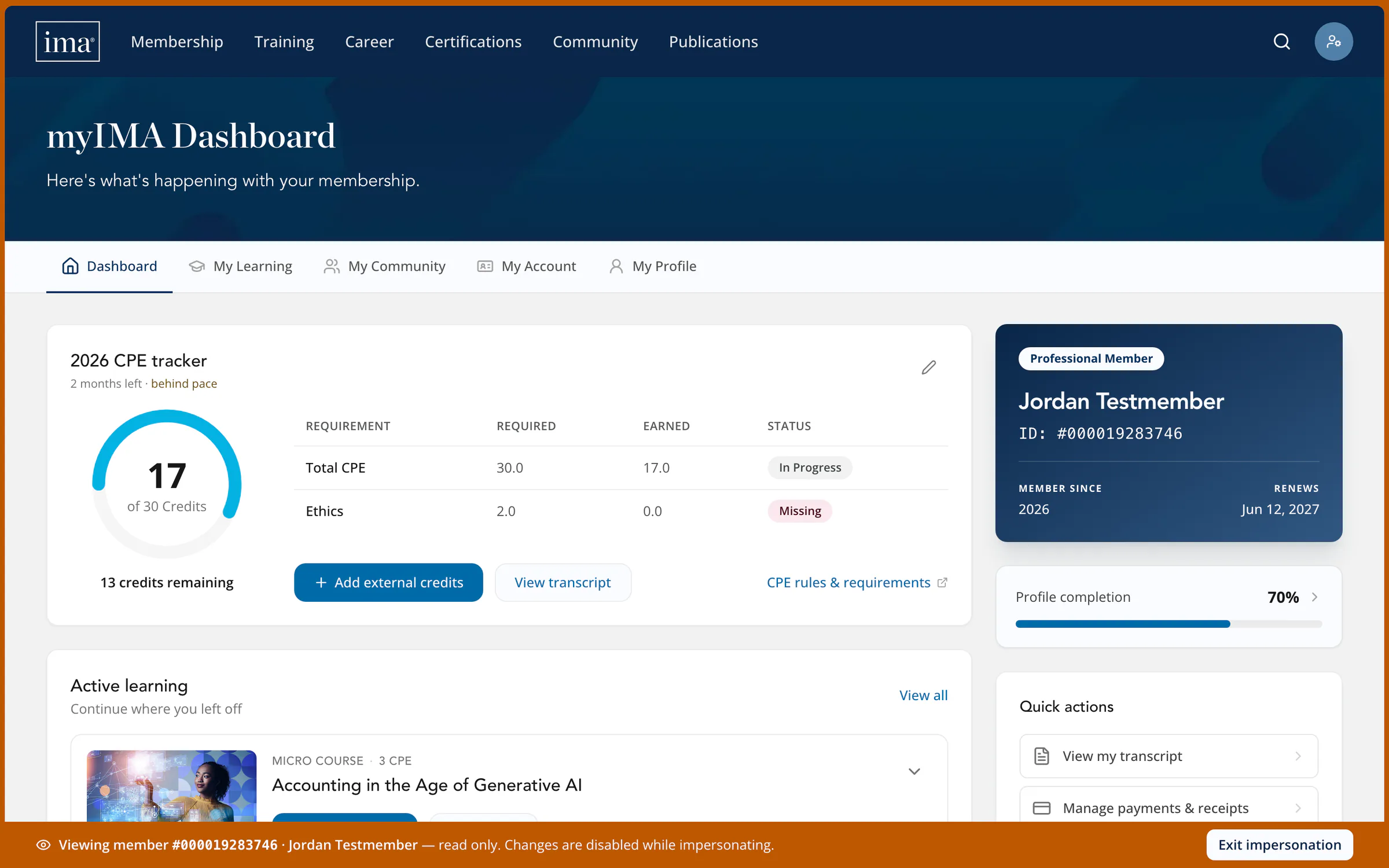Screen dimensions: 1389x868
Task: Click the course title Accounting in the Age of Generative AI
Action: pos(427,785)
